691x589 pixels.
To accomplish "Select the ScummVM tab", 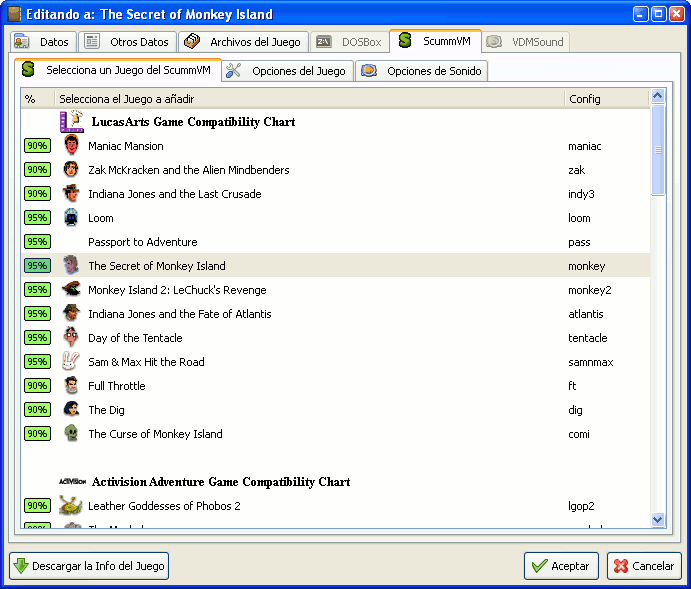I will pyautogui.click(x=435, y=41).
